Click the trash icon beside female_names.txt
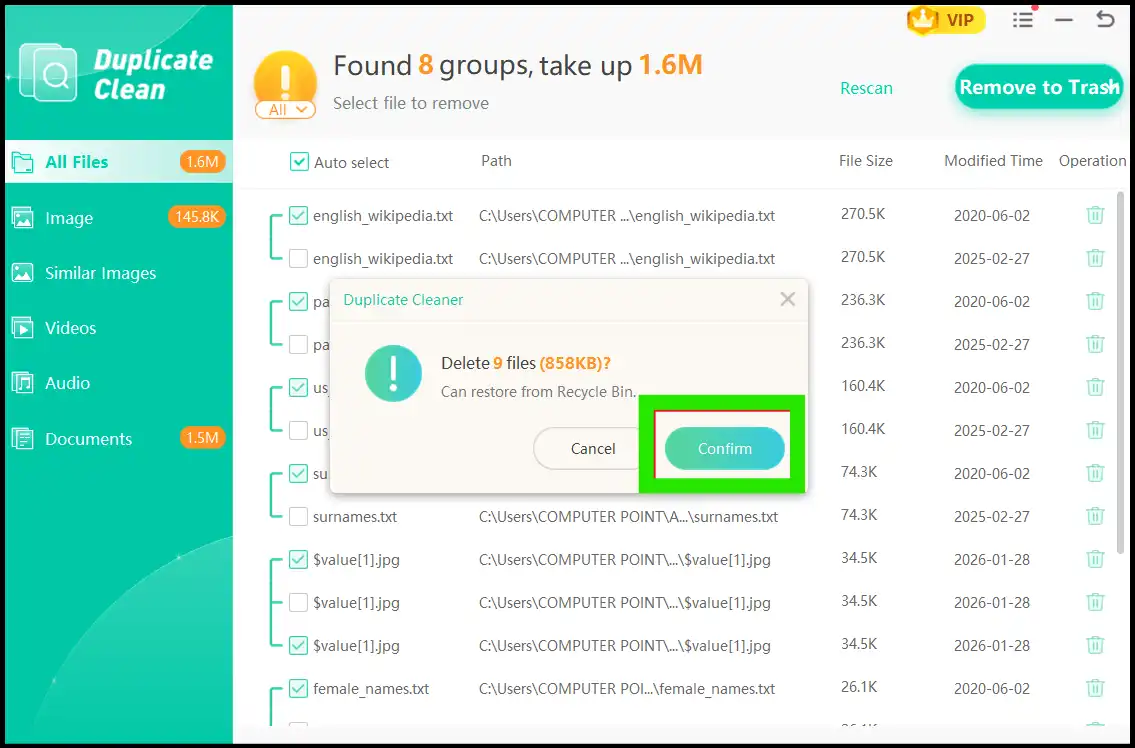The height and width of the screenshot is (748, 1135). tap(1095, 688)
